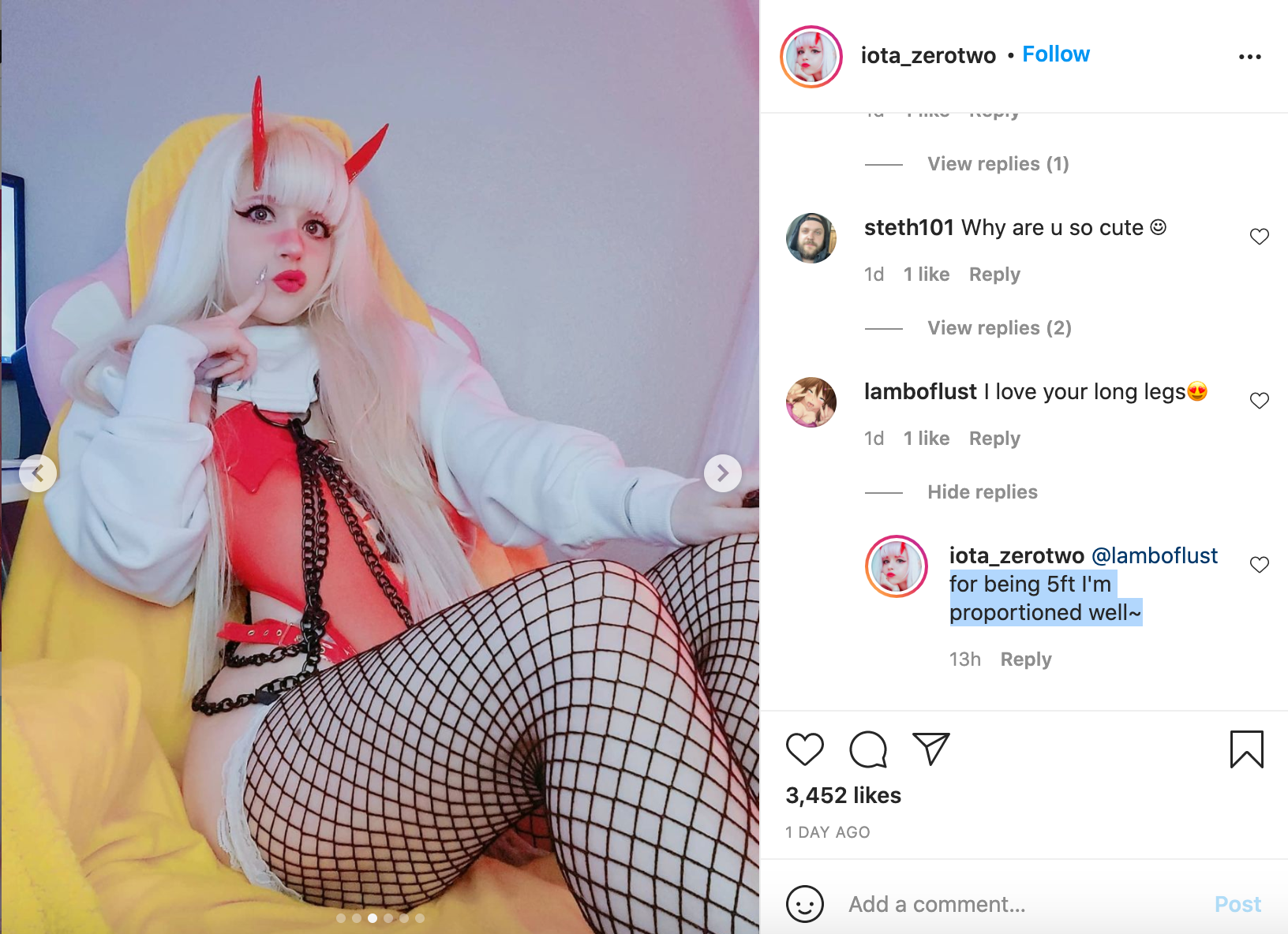Go to next photo in carousel
This screenshot has height=934, width=1288.
pyautogui.click(x=722, y=473)
